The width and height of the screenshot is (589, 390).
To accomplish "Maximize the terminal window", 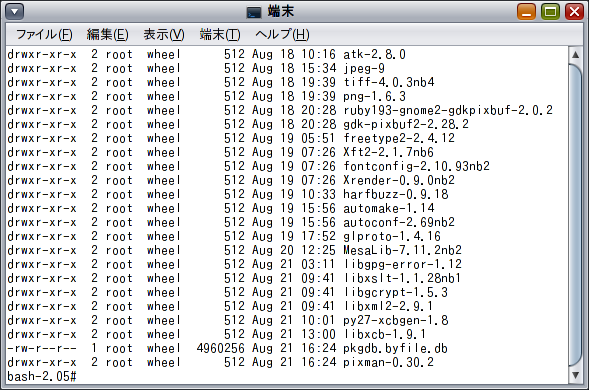I will (x=550, y=12).
